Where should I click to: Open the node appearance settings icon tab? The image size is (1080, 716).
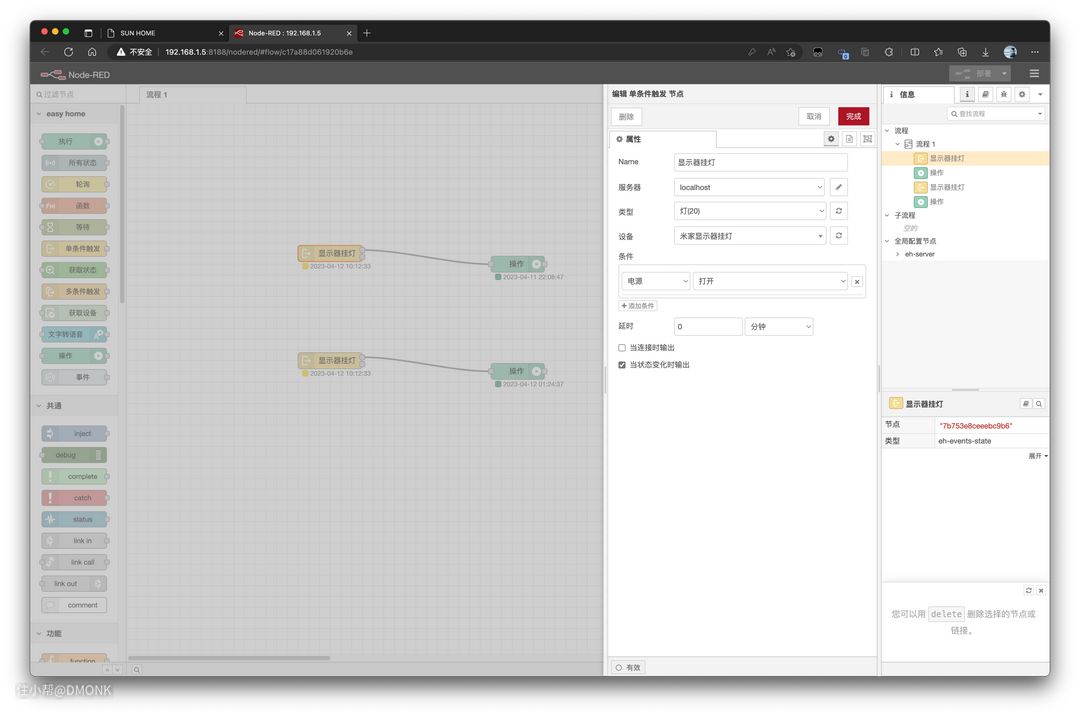[867, 139]
